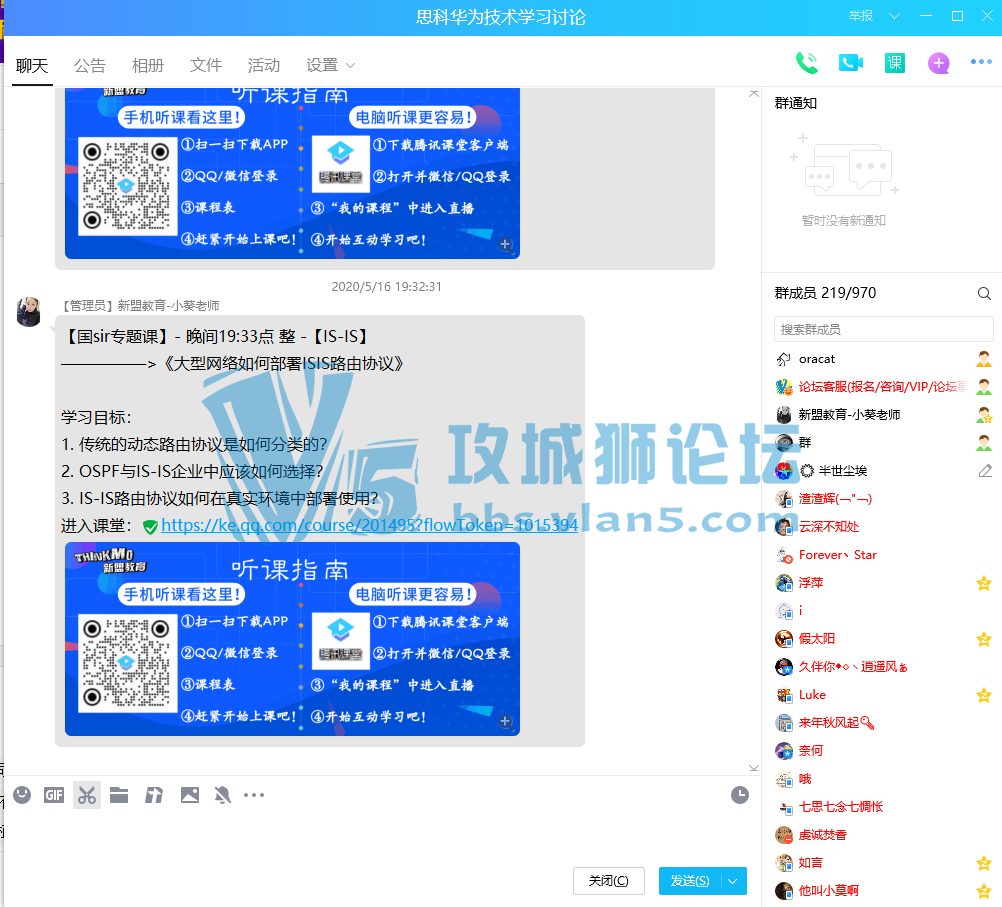Open the 公告 tab

[x=89, y=65]
